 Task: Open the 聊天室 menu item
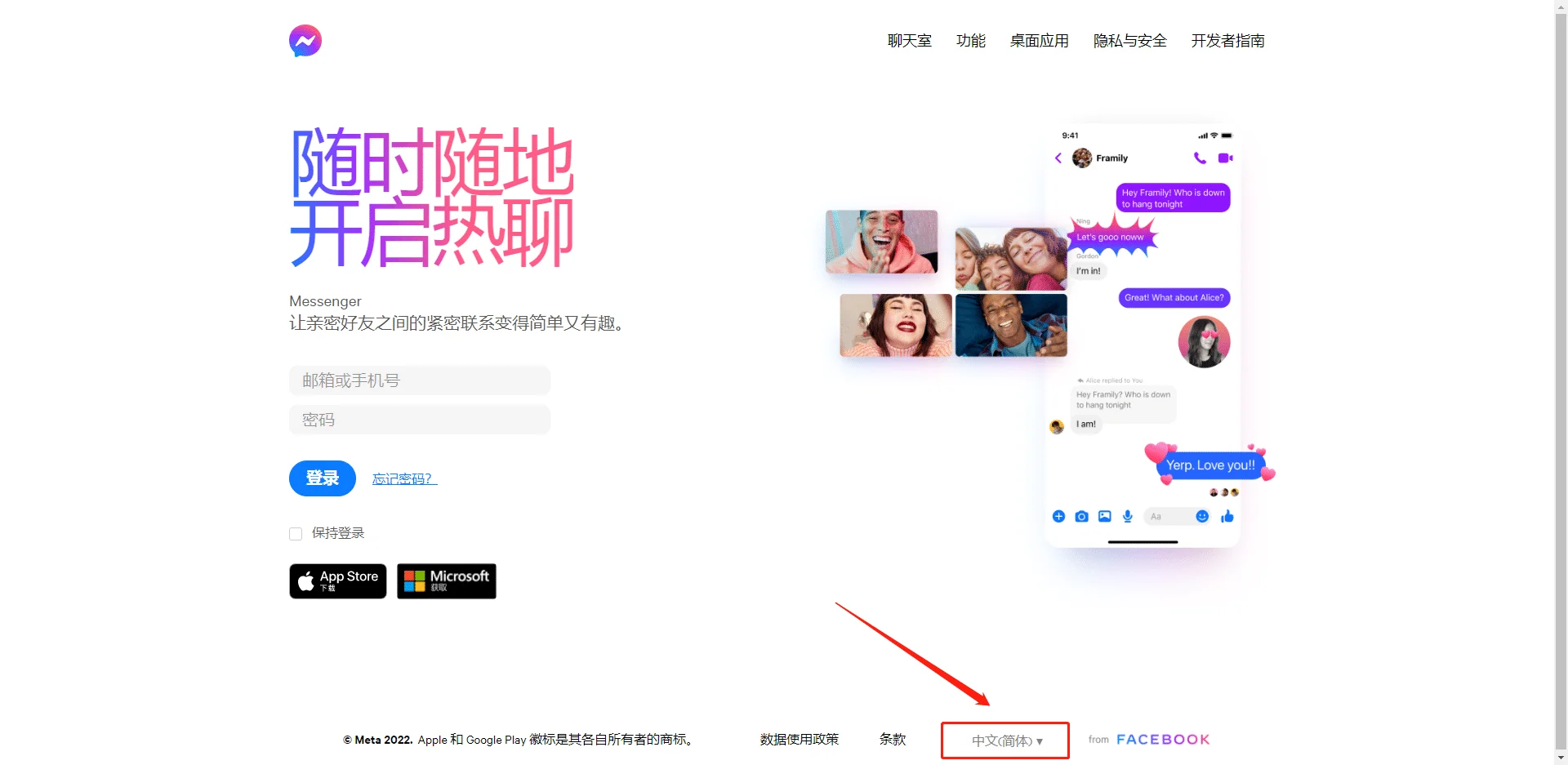click(909, 41)
